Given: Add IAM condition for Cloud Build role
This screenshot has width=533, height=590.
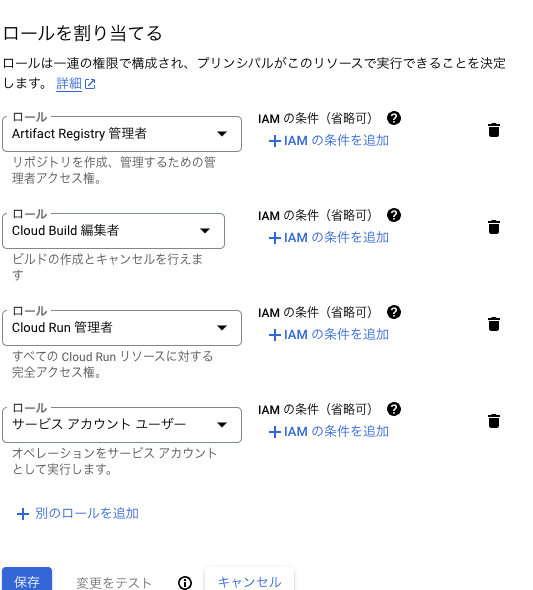Looking at the screenshot, I should (329, 238).
